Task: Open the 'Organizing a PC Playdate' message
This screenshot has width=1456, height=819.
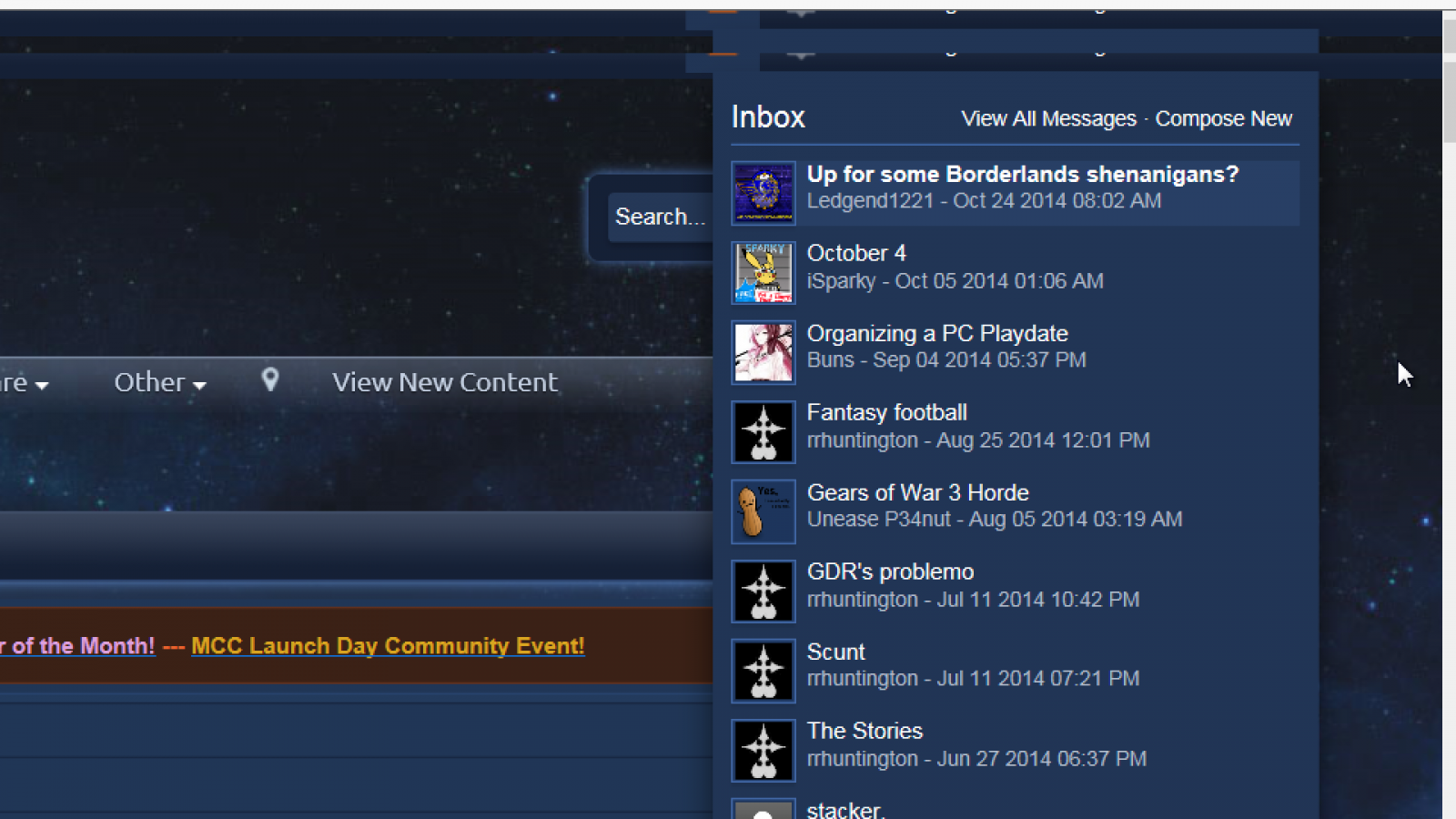Action: (x=937, y=334)
